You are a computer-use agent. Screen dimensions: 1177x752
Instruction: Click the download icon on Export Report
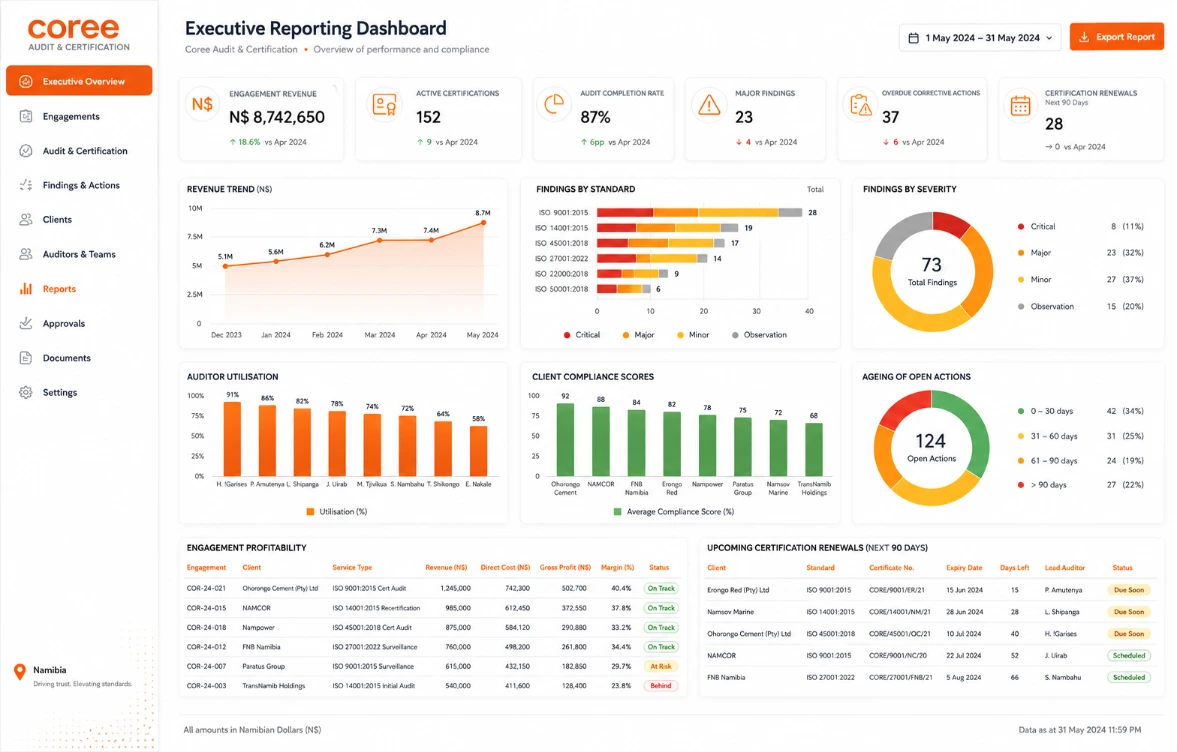1084,37
